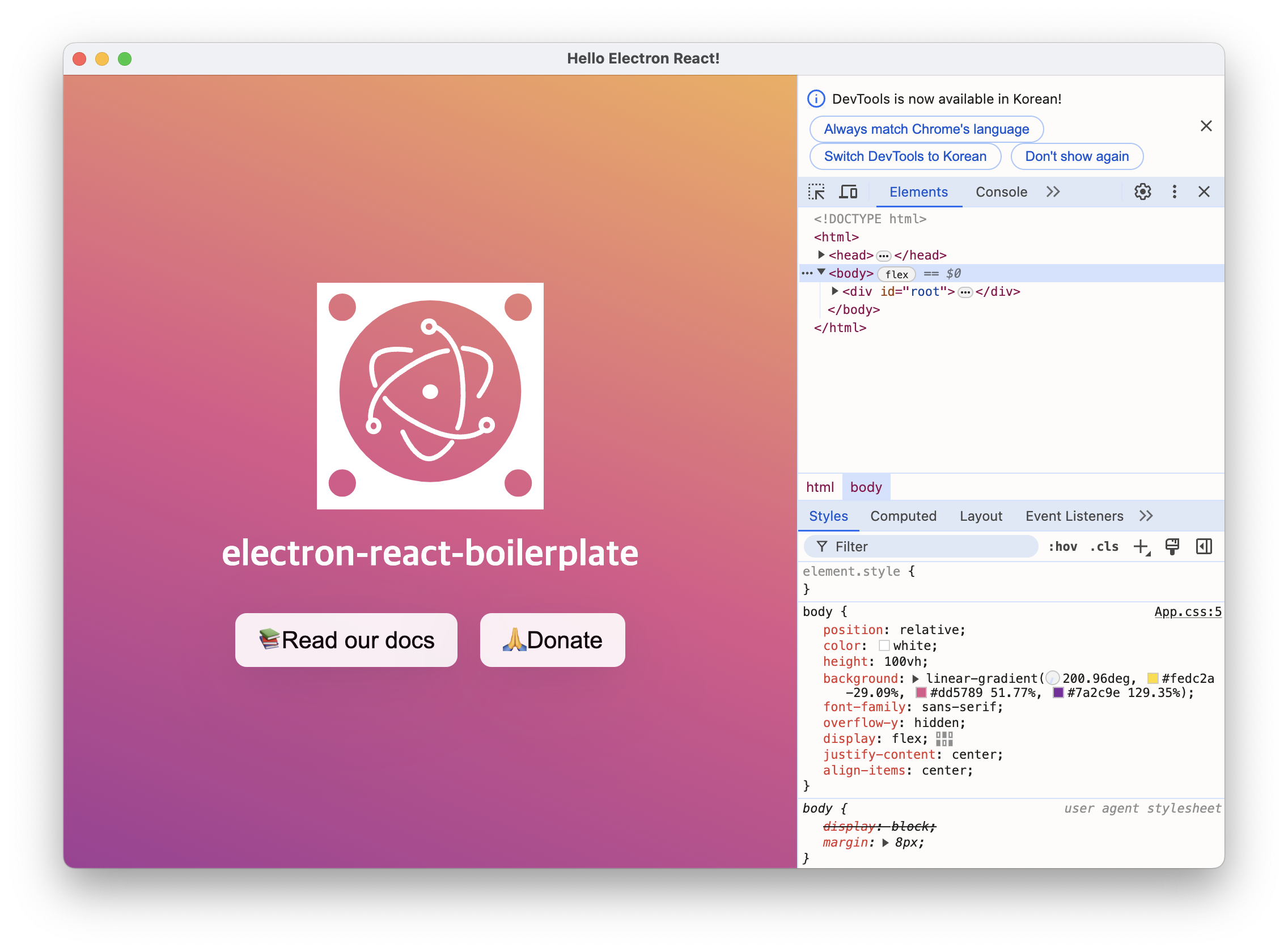The width and height of the screenshot is (1288, 952).
Task: Click the Donate button
Action: coord(552,640)
